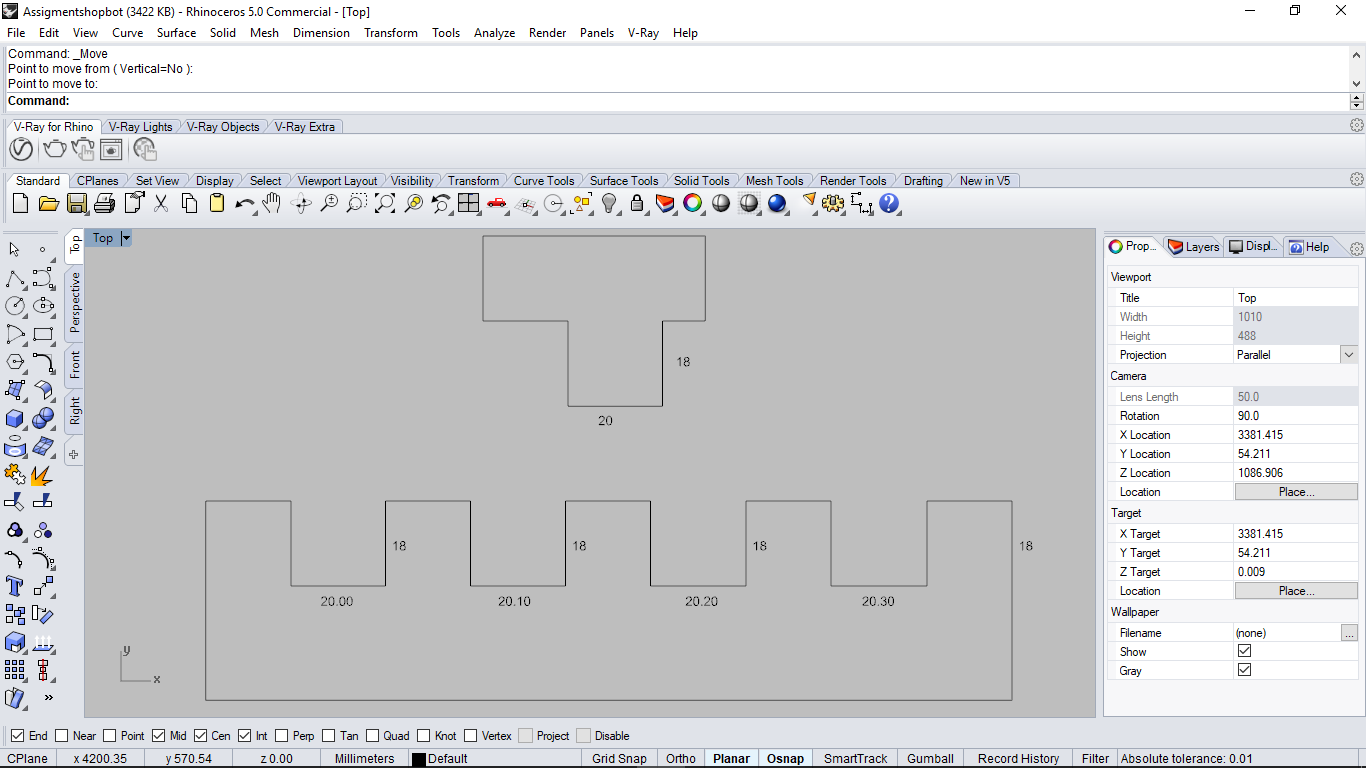The height and width of the screenshot is (768, 1366).
Task: Open the V-Ray toolbar gear options
Action: [1357, 125]
